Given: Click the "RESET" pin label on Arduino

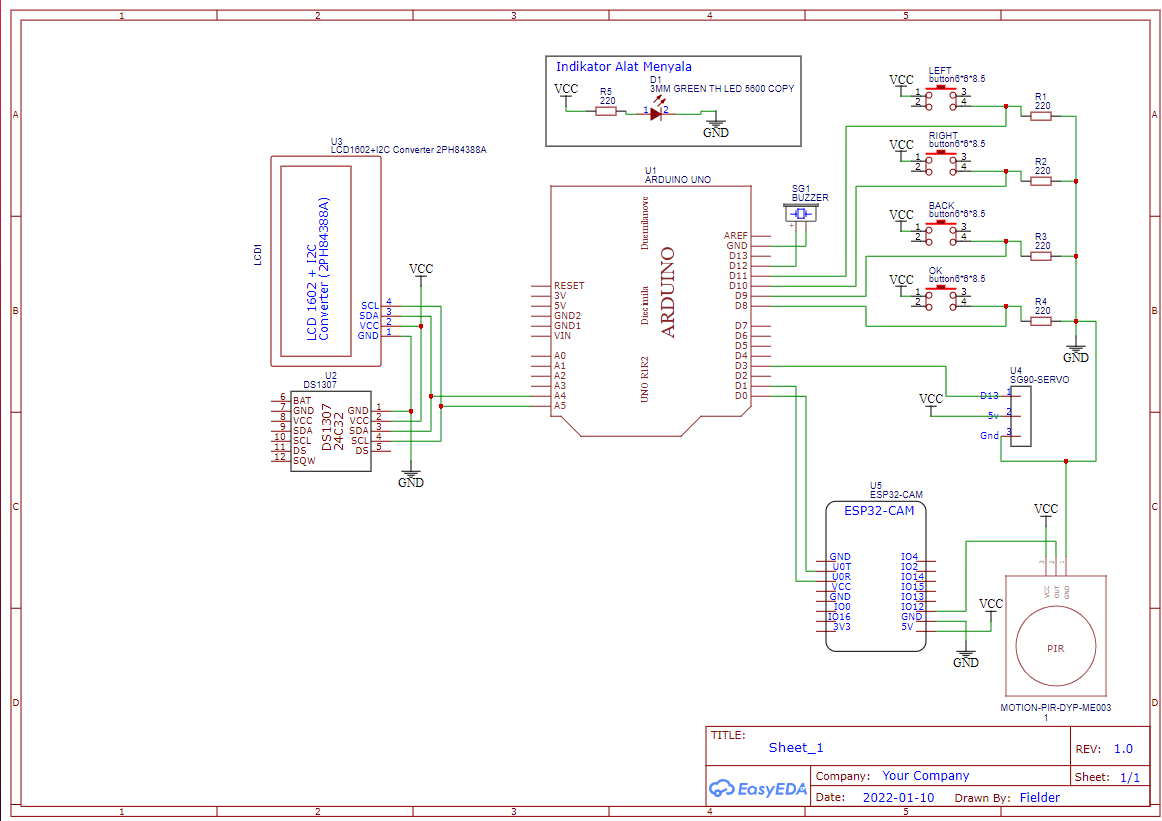Looking at the screenshot, I should pyautogui.click(x=569, y=285).
